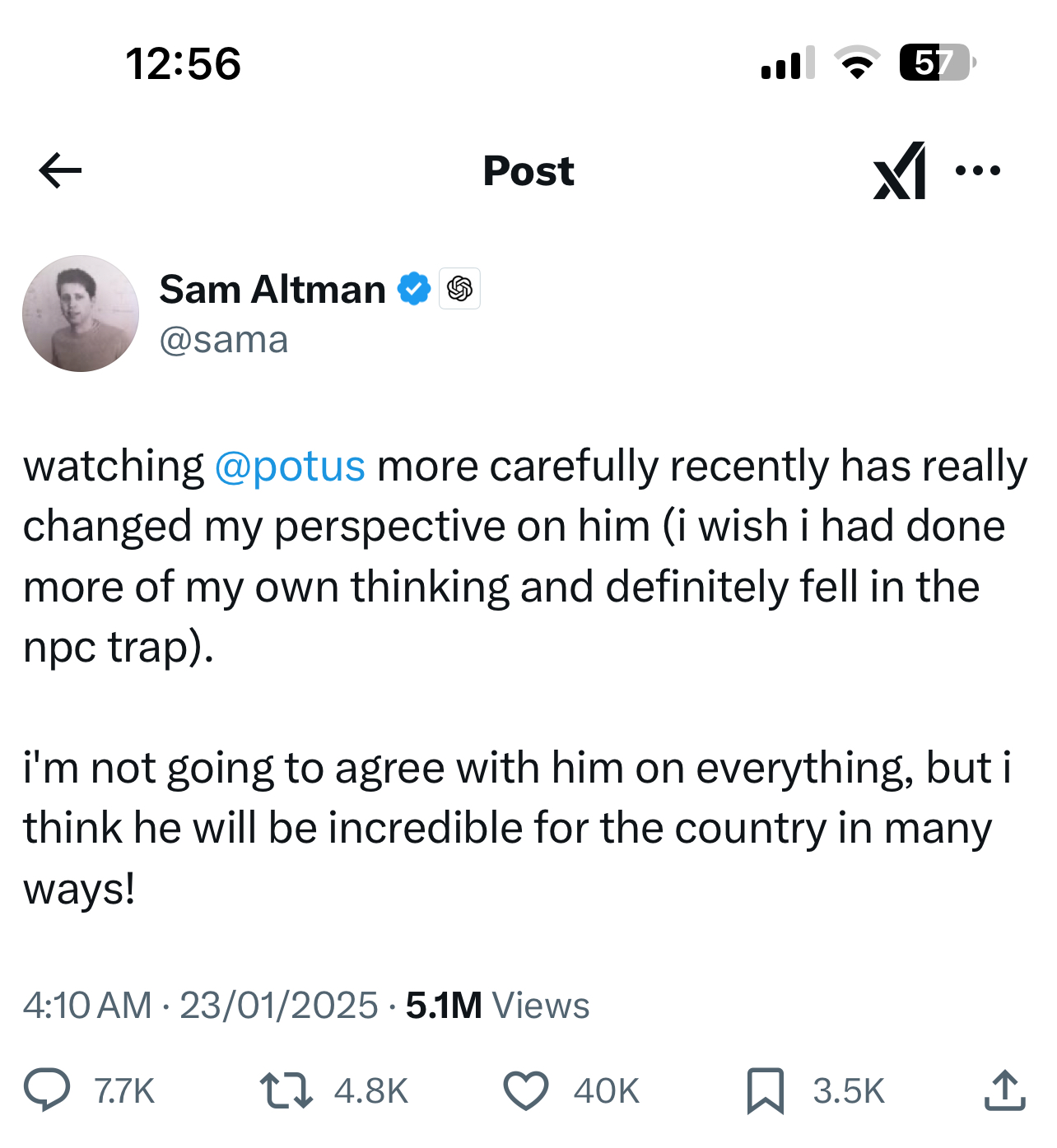The height and width of the screenshot is (1148, 1057).
Task: Like the post with heart icon
Action: (526, 1090)
